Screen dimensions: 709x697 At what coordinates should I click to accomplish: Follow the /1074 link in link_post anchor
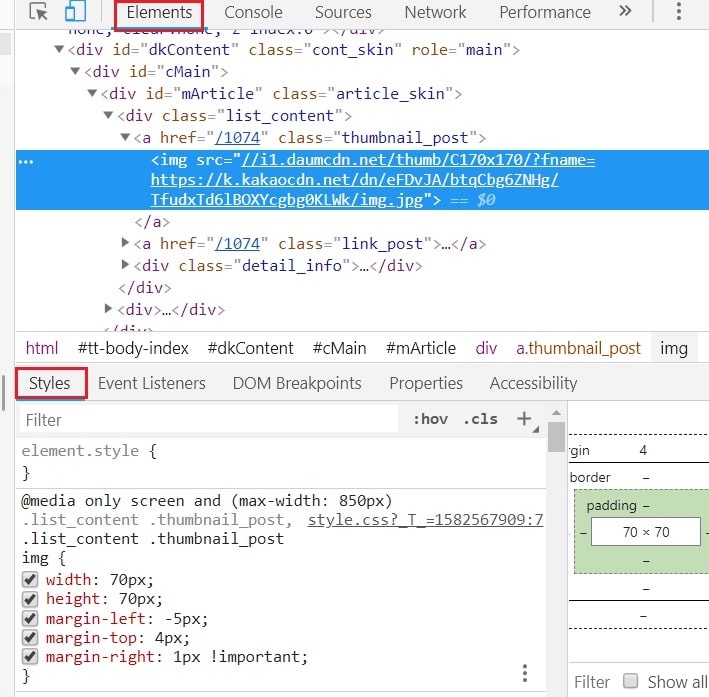[237, 244]
